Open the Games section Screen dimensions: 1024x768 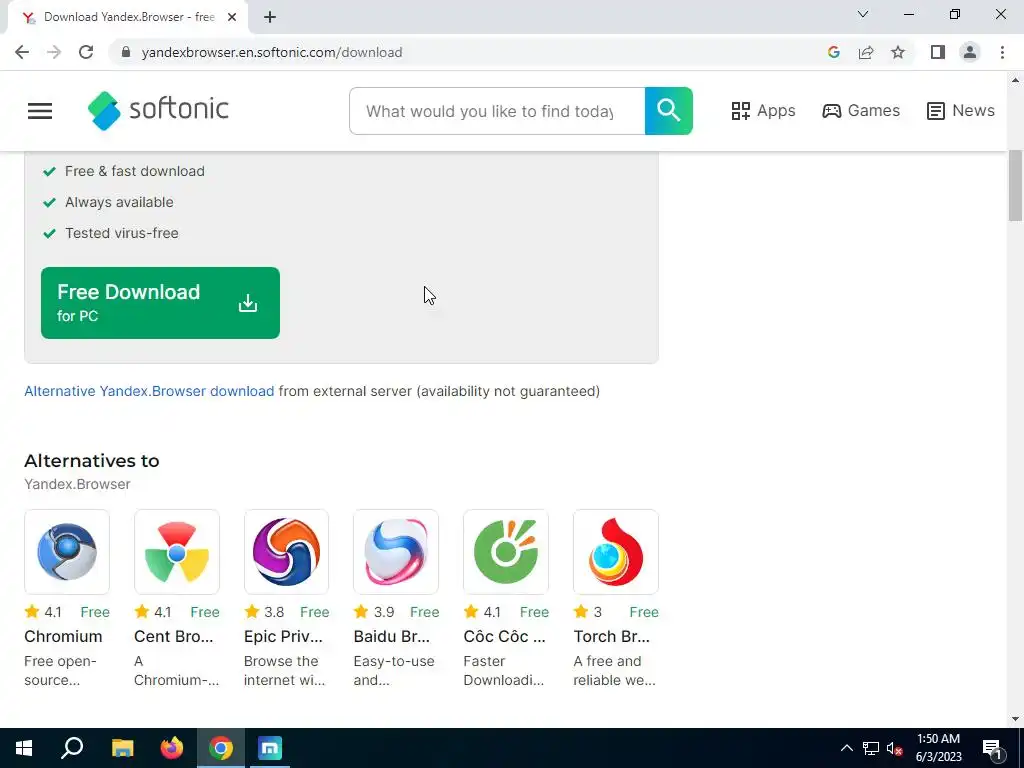coord(861,111)
